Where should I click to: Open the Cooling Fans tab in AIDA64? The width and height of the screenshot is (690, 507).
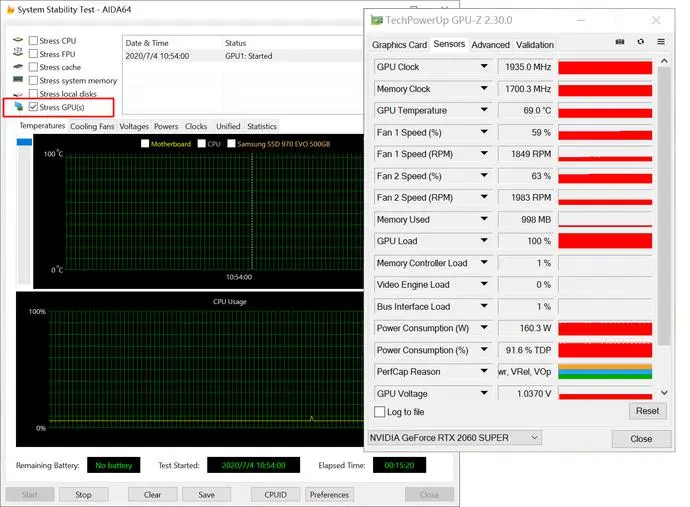92,126
